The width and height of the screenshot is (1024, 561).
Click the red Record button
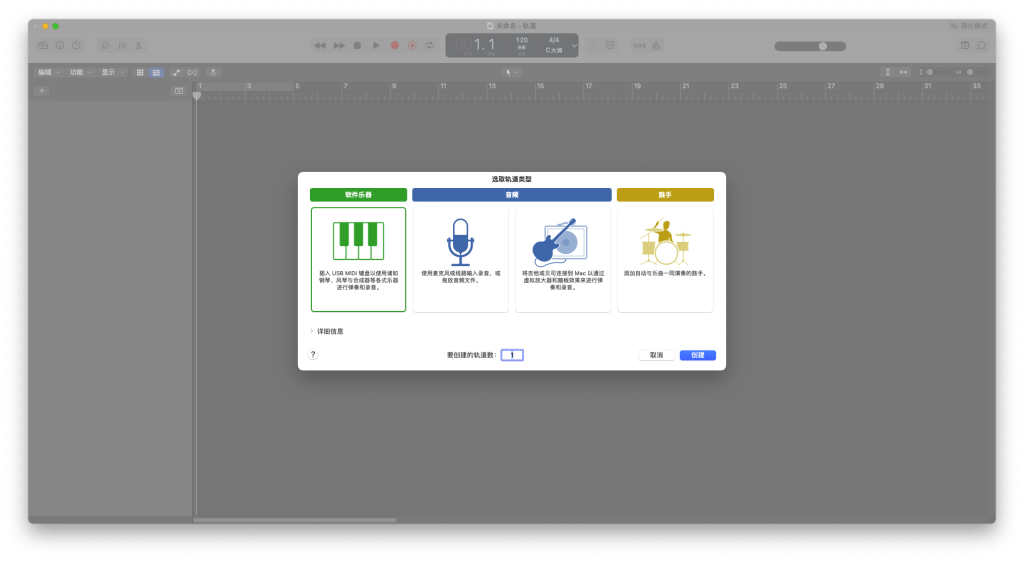coord(394,46)
